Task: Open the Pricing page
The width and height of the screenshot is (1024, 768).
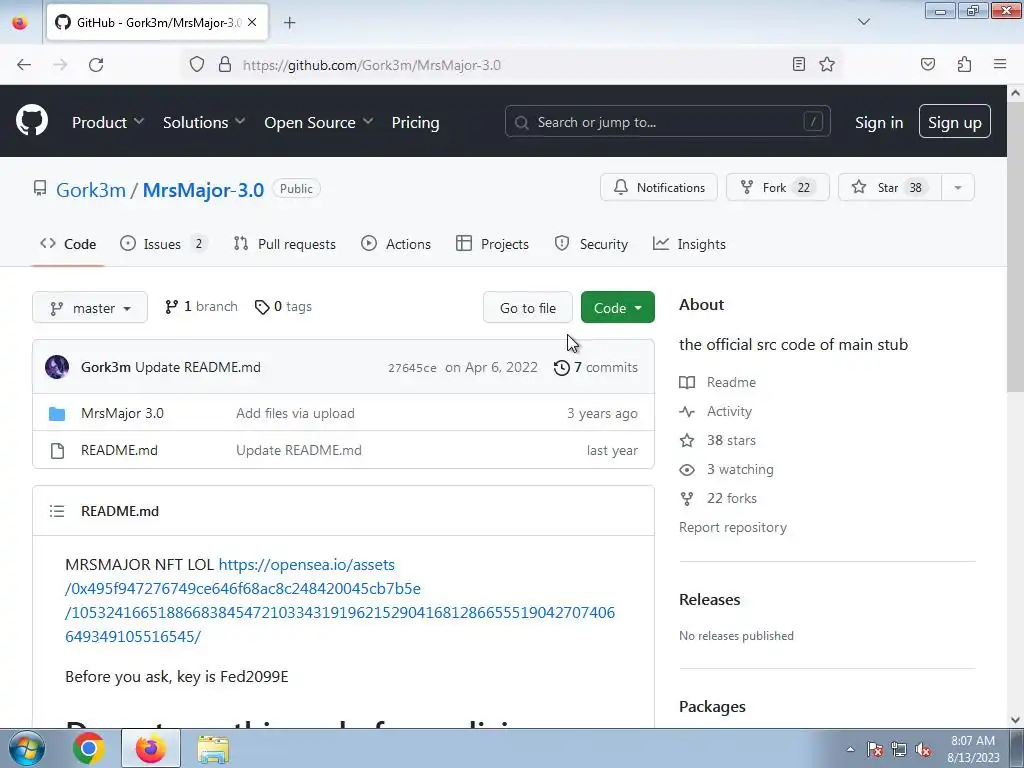Action: [x=415, y=122]
